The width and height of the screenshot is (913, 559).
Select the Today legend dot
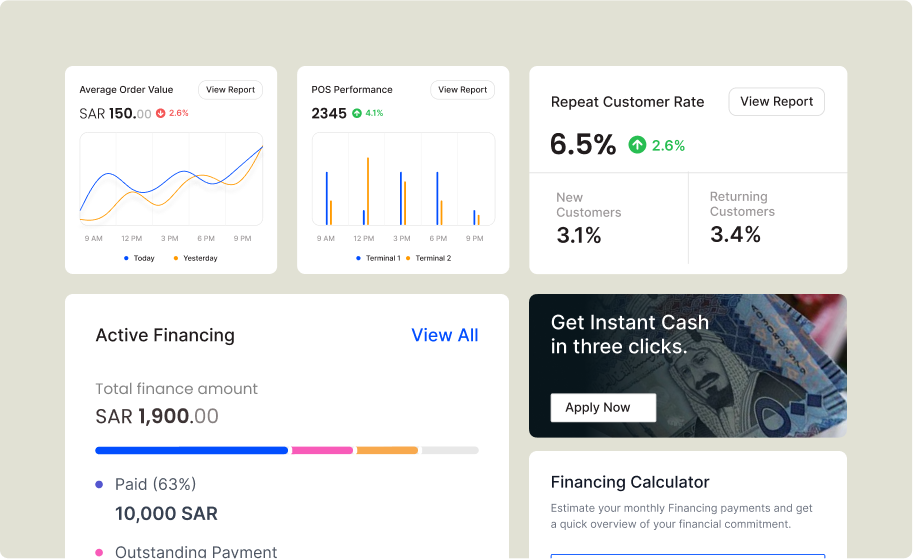click(126, 258)
